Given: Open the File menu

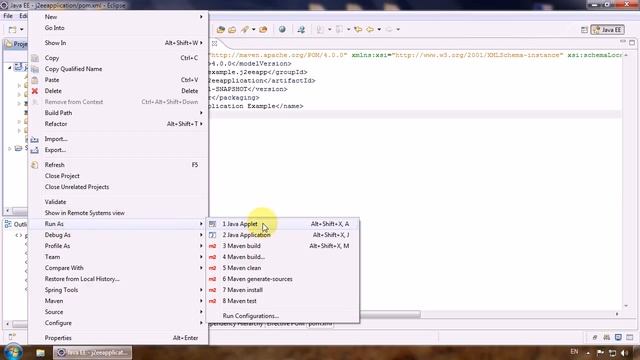Looking at the screenshot, I should (8, 16).
